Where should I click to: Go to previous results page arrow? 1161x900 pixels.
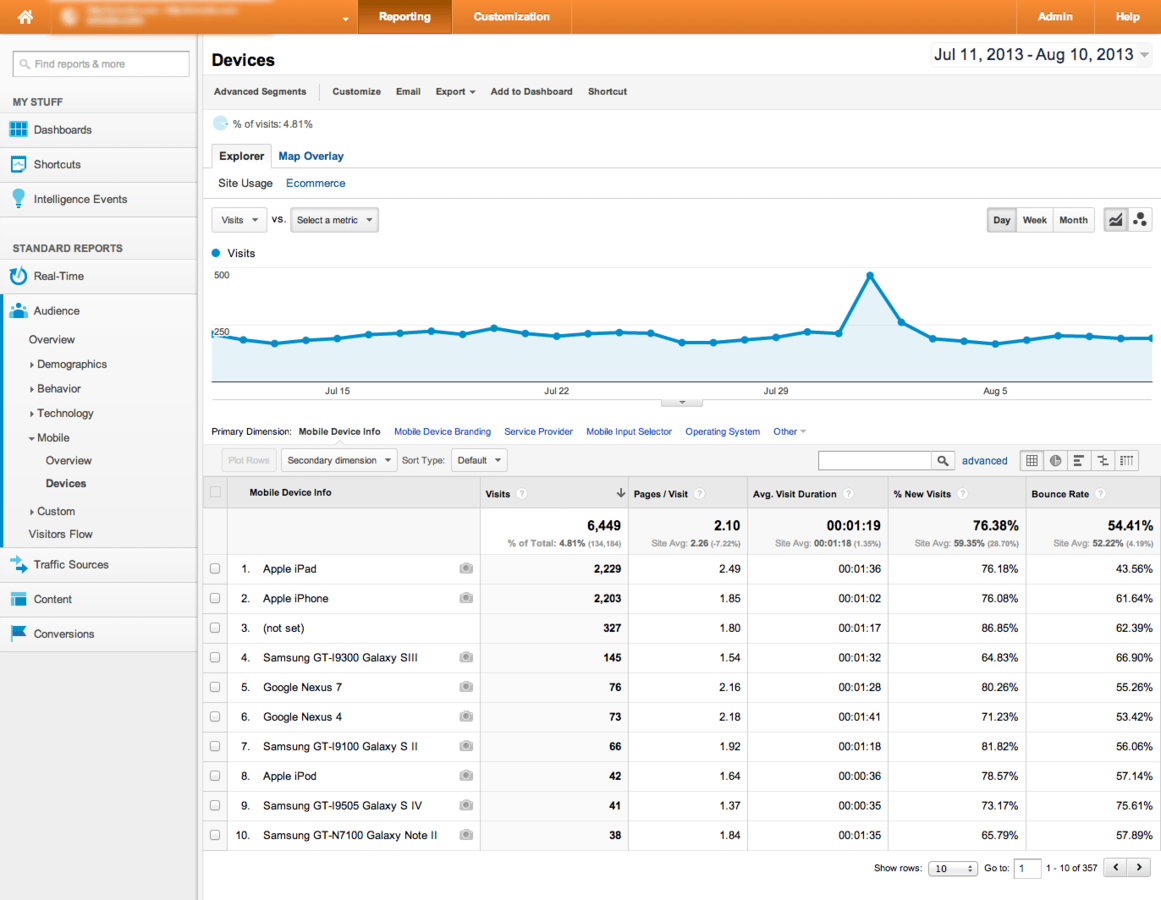[1115, 867]
